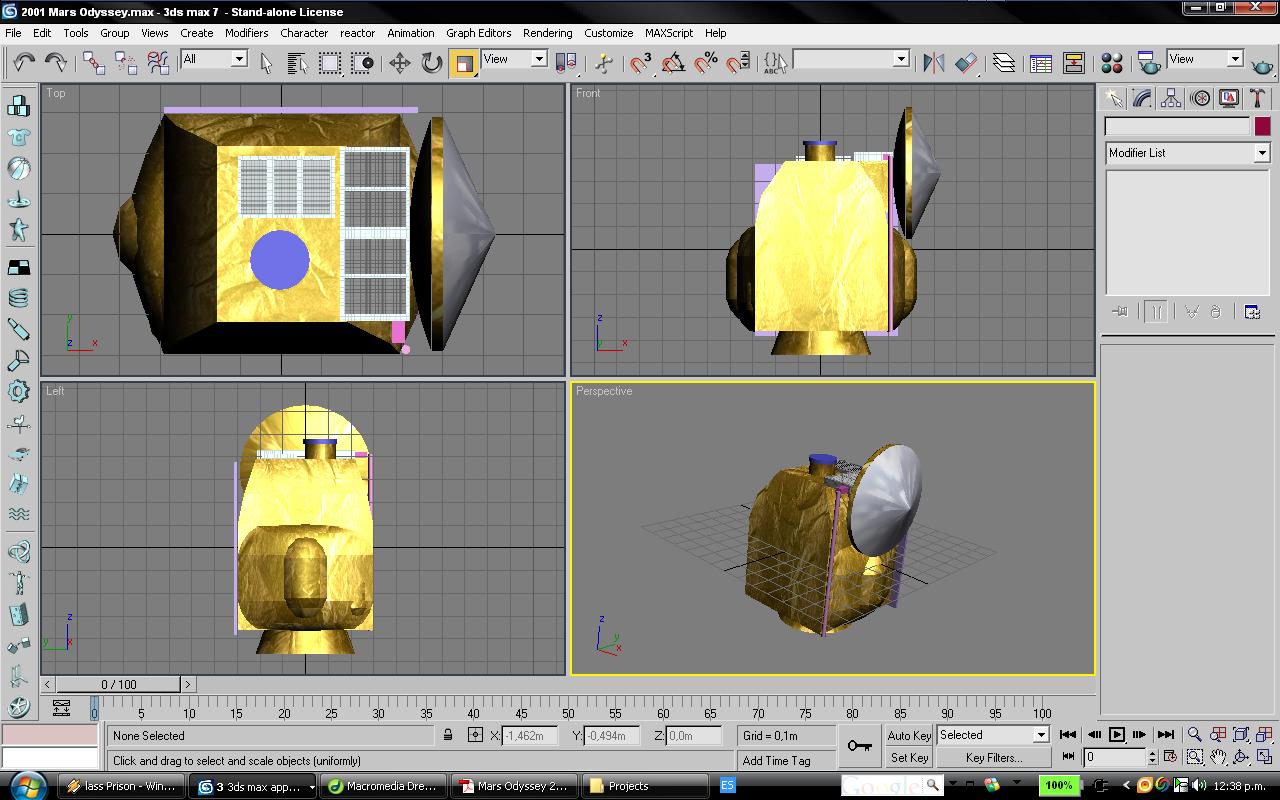Click the object color swatch
Image resolution: width=1280 pixels, height=800 pixels.
click(x=1262, y=126)
